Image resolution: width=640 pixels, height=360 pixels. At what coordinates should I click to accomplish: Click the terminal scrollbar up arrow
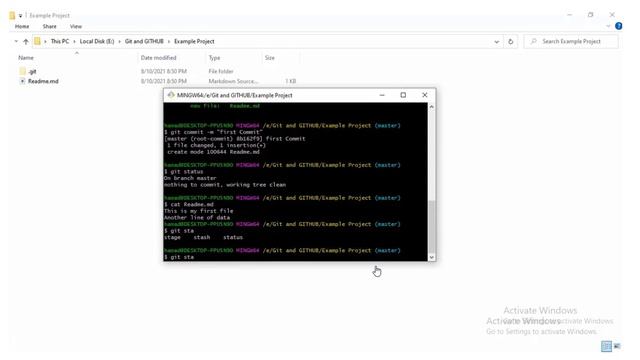[431, 107]
